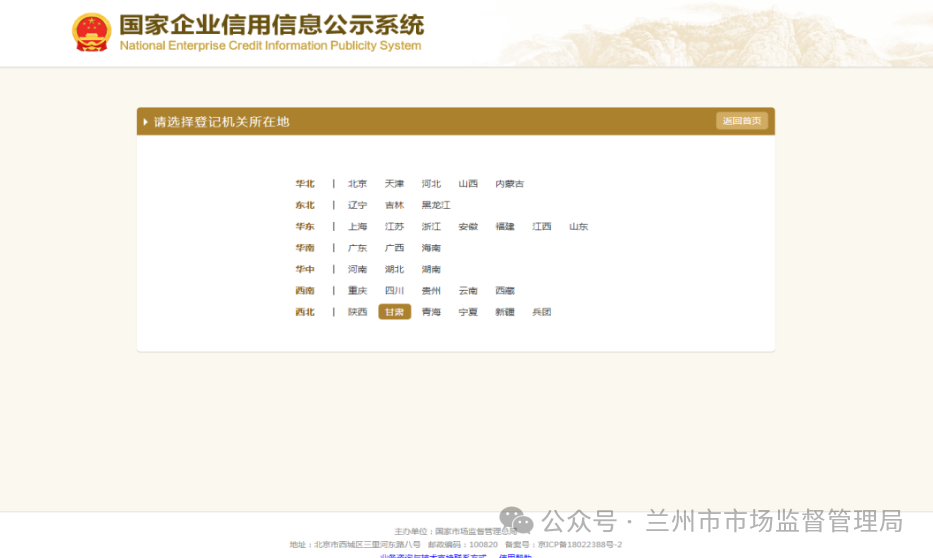The image size is (933, 558).
Task: Click the 返回首页 button
Action: click(742, 121)
